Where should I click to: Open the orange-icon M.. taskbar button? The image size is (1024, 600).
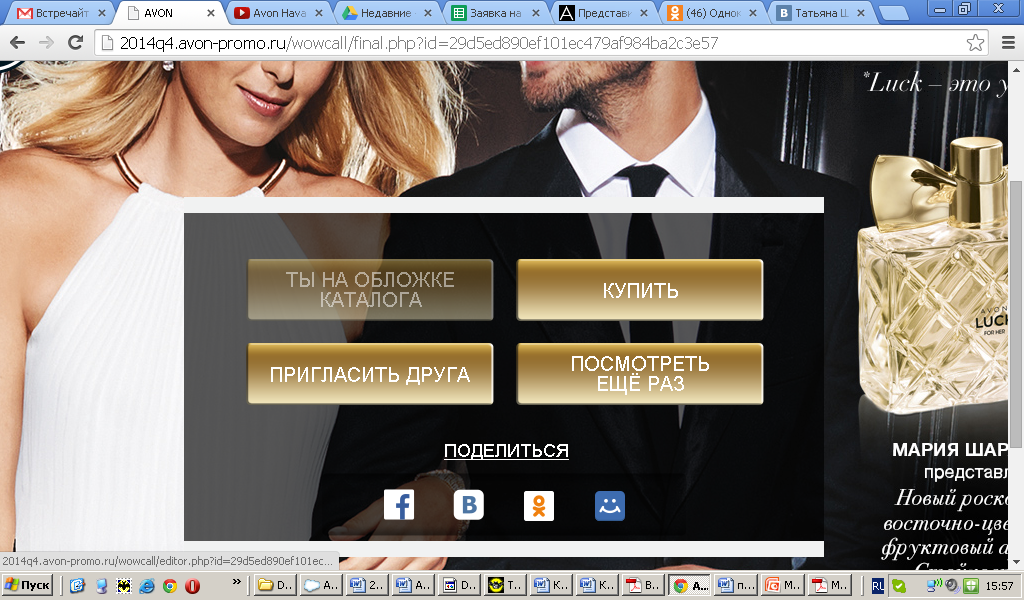coord(784,586)
